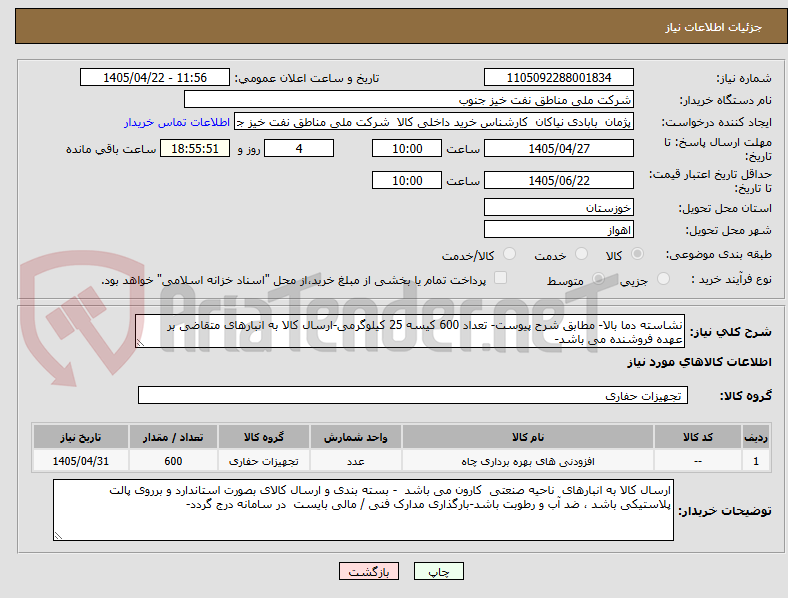This screenshot has width=788, height=598.
Task: Click the شرح کلی نیاز description textarea
Action: click(x=410, y=331)
